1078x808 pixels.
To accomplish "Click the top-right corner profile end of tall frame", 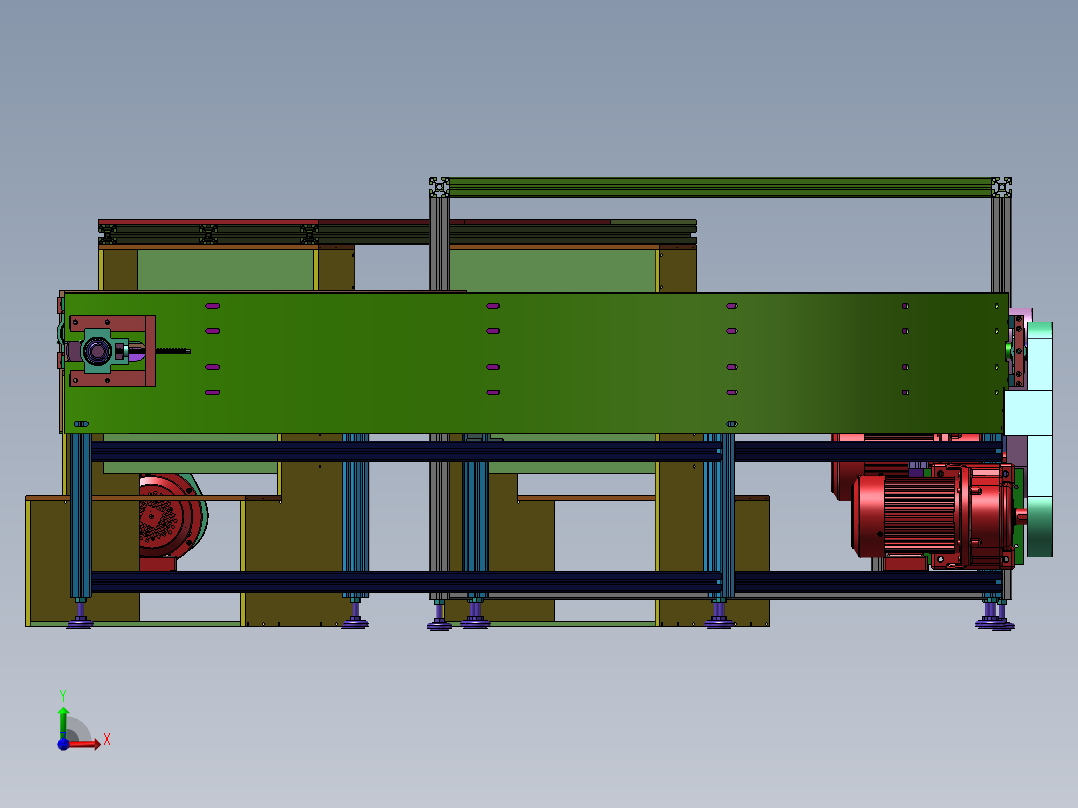I will click(1001, 187).
